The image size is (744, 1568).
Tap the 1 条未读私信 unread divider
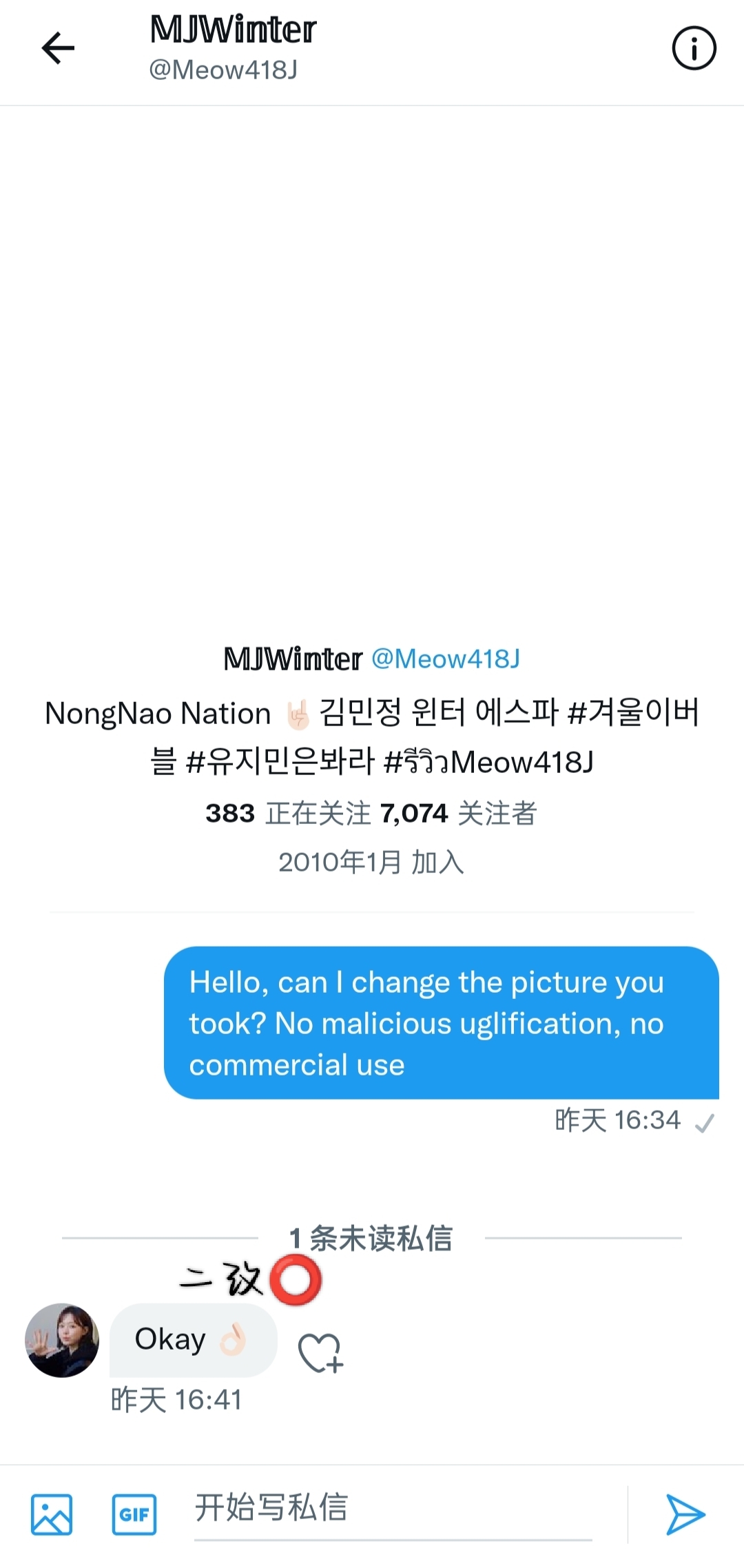(371, 1238)
